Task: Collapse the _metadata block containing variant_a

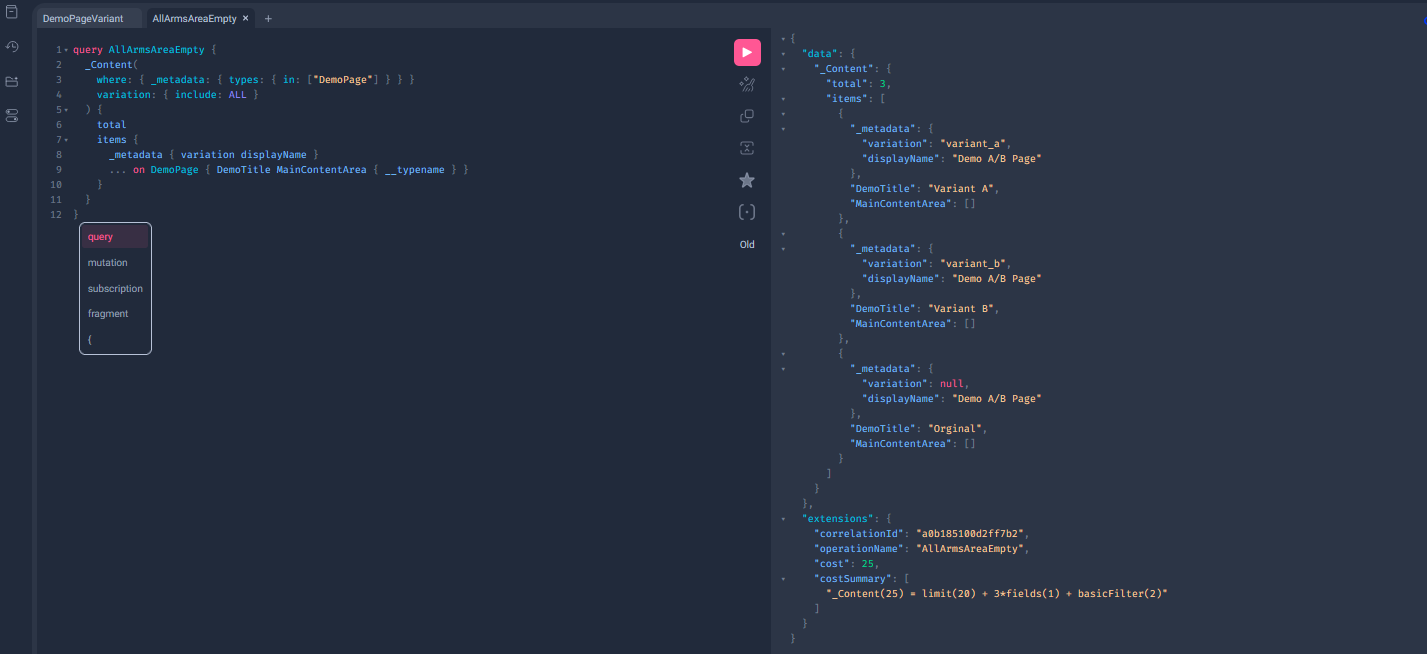Action: (784, 128)
